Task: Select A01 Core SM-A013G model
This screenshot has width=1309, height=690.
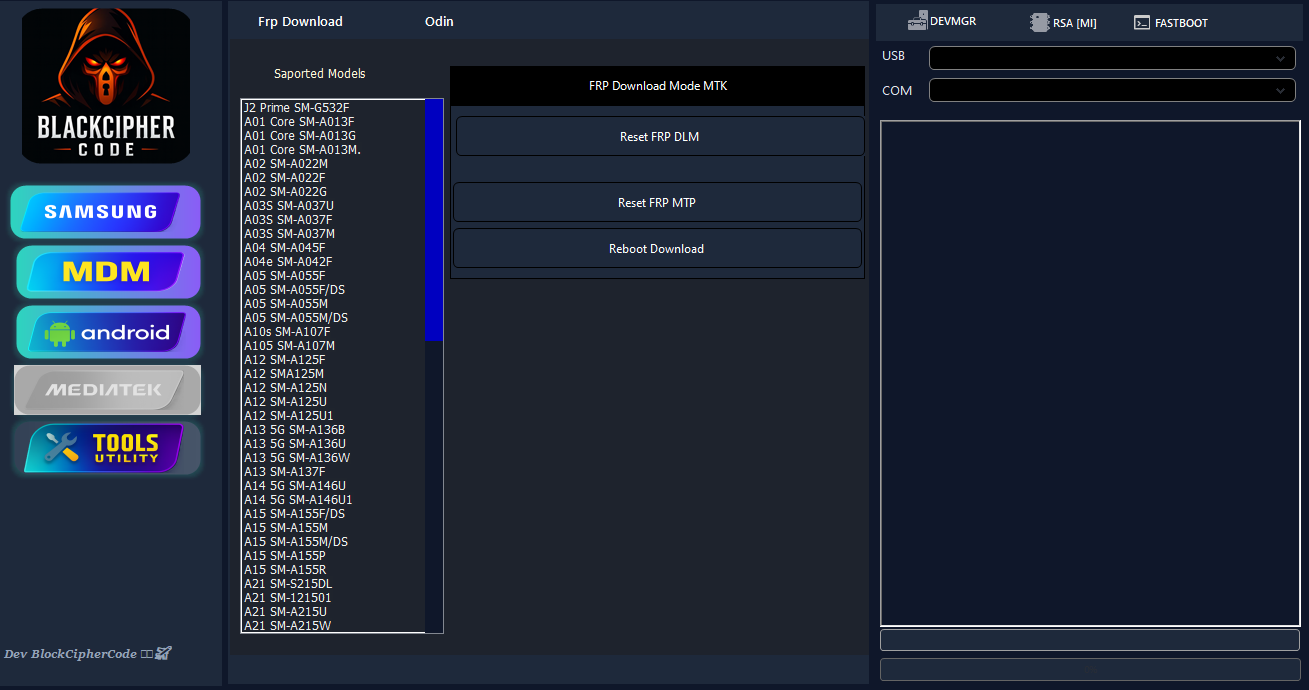Action: click(300, 135)
